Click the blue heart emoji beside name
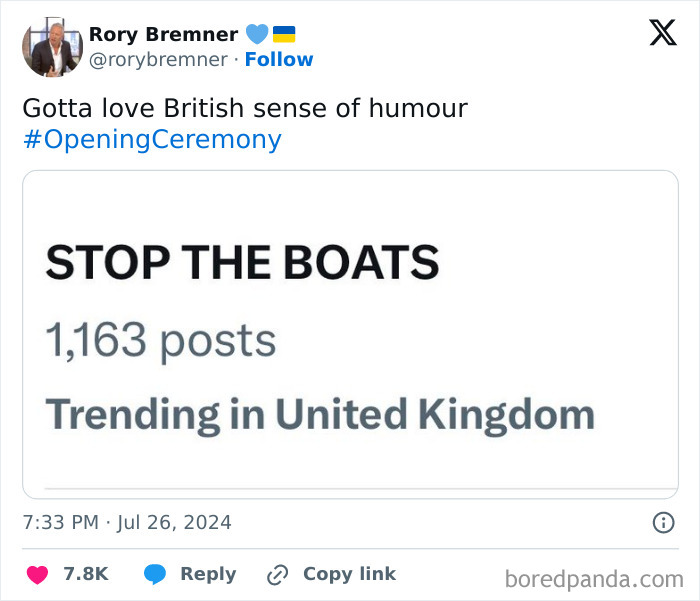 point(257,34)
